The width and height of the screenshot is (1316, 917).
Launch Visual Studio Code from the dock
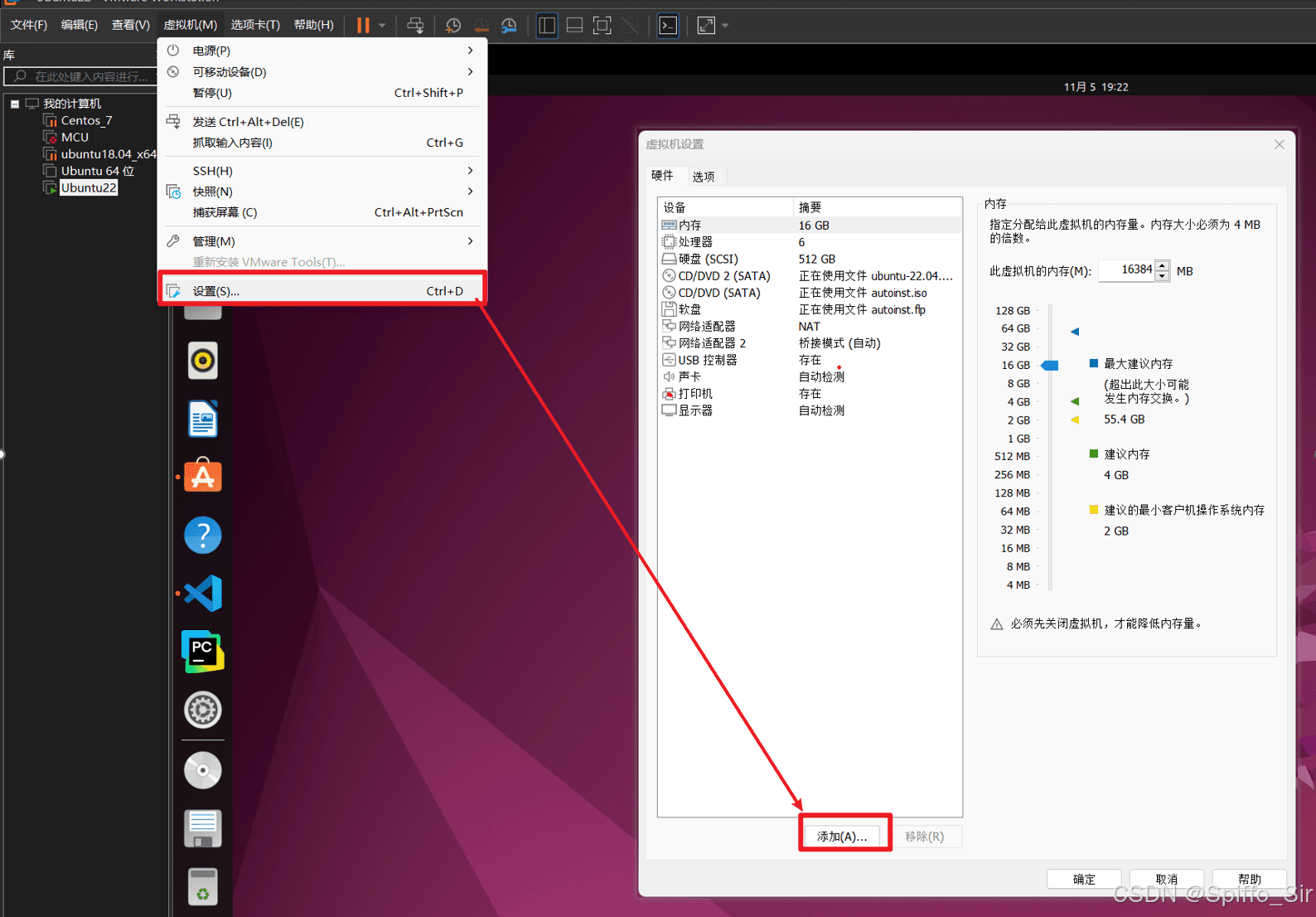203,593
